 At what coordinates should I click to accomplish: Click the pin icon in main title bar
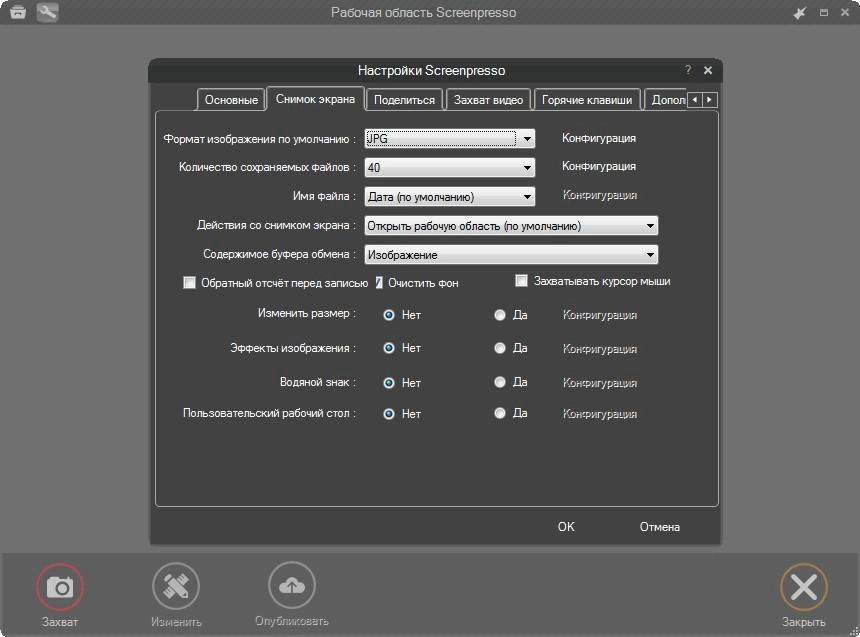point(800,13)
